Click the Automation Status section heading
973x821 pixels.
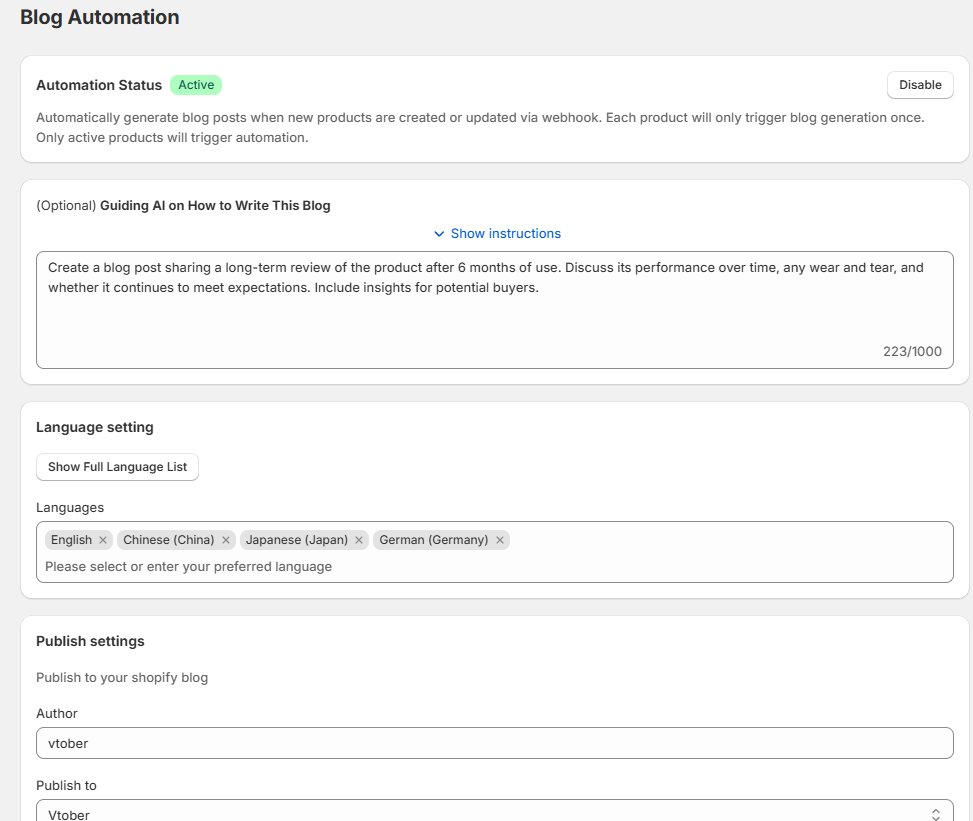(98, 85)
